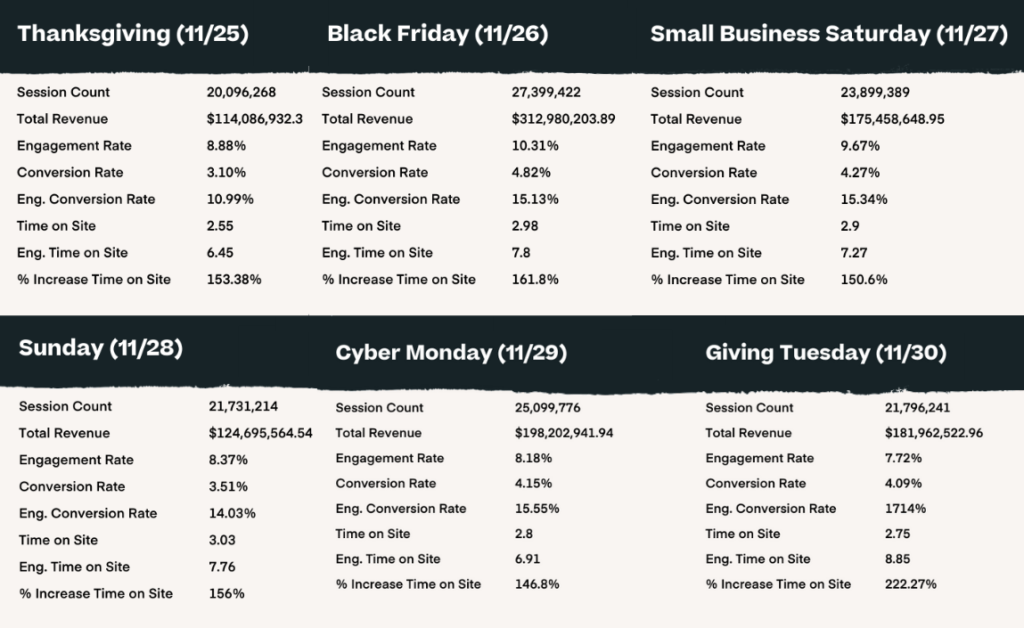The width and height of the screenshot is (1024, 628).
Task: Select the Giving Tuesday (11/30) heading
Action: (826, 353)
